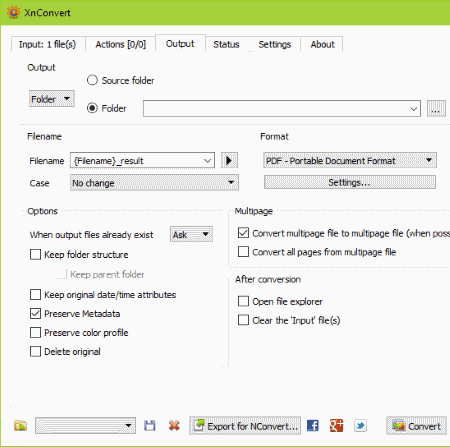Switch to the Actions [0/0] tab
The image size is (450, 447).
tap(121, 44)
